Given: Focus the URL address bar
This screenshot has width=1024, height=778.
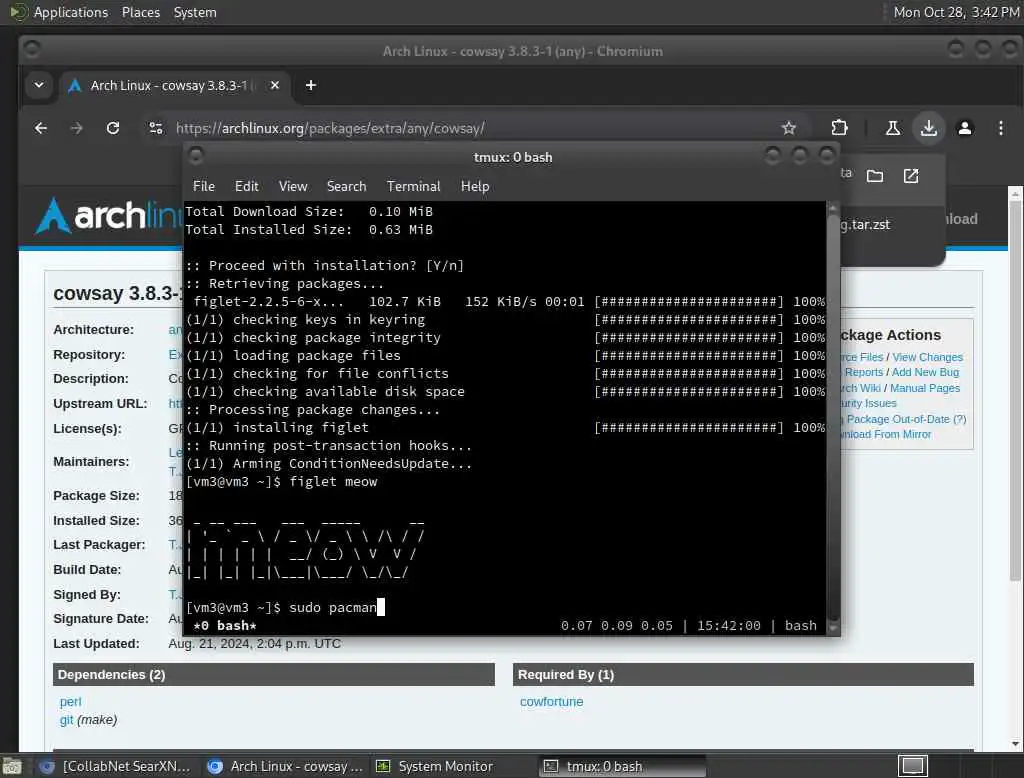Looking at the screenshot, I should pos(470,128).
